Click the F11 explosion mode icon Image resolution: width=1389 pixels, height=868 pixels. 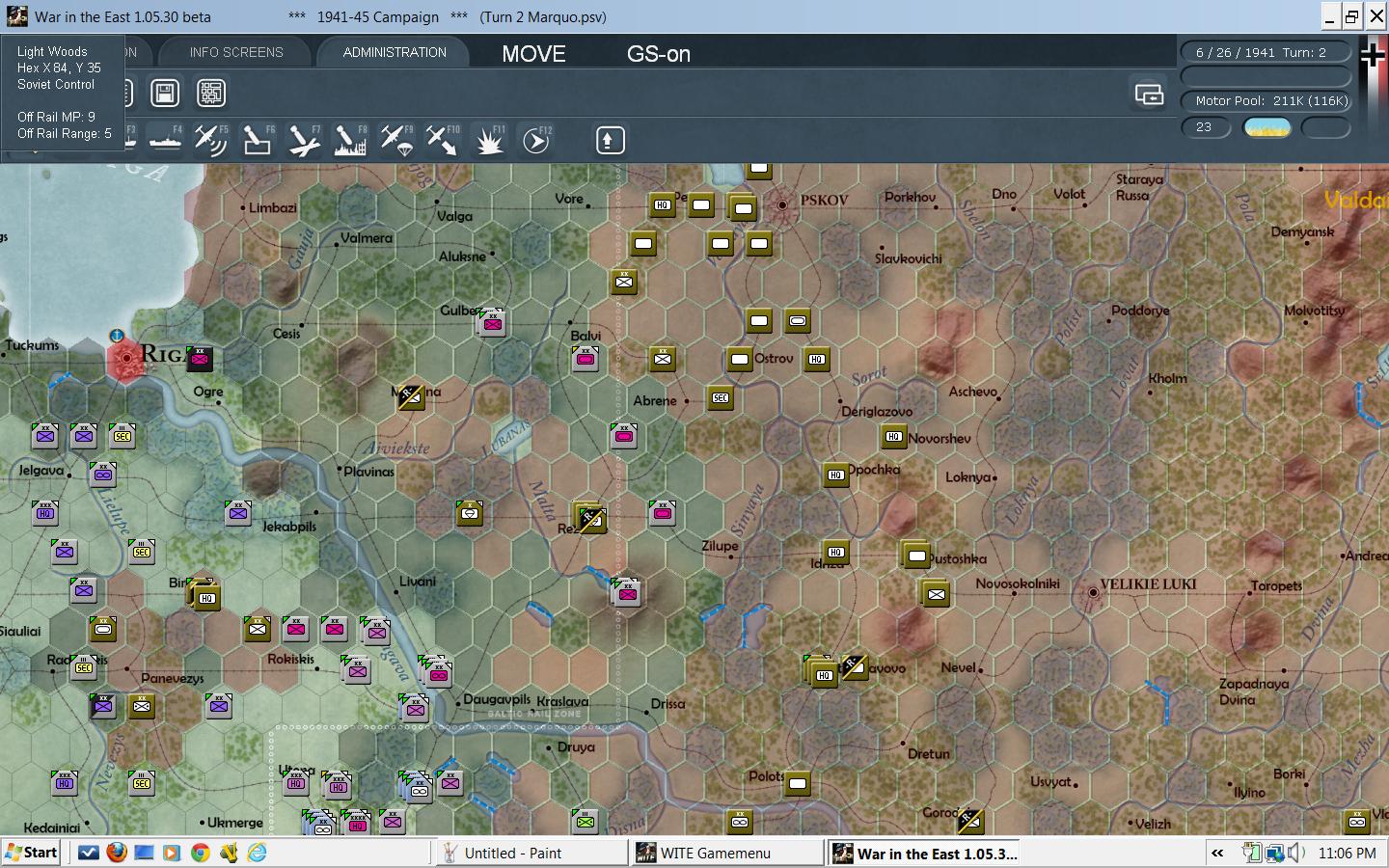pyautogui.click(x=489, y=141)
